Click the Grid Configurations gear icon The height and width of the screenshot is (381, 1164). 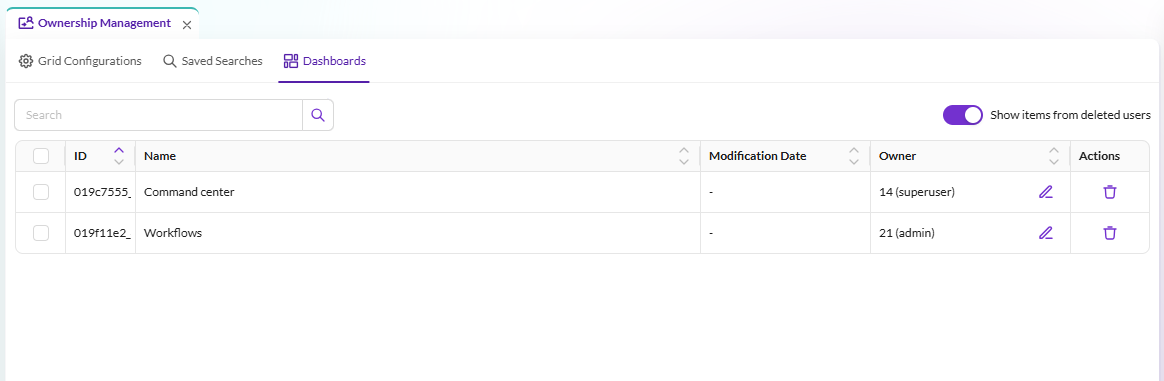pyautogui.click(x=26, y=61)
